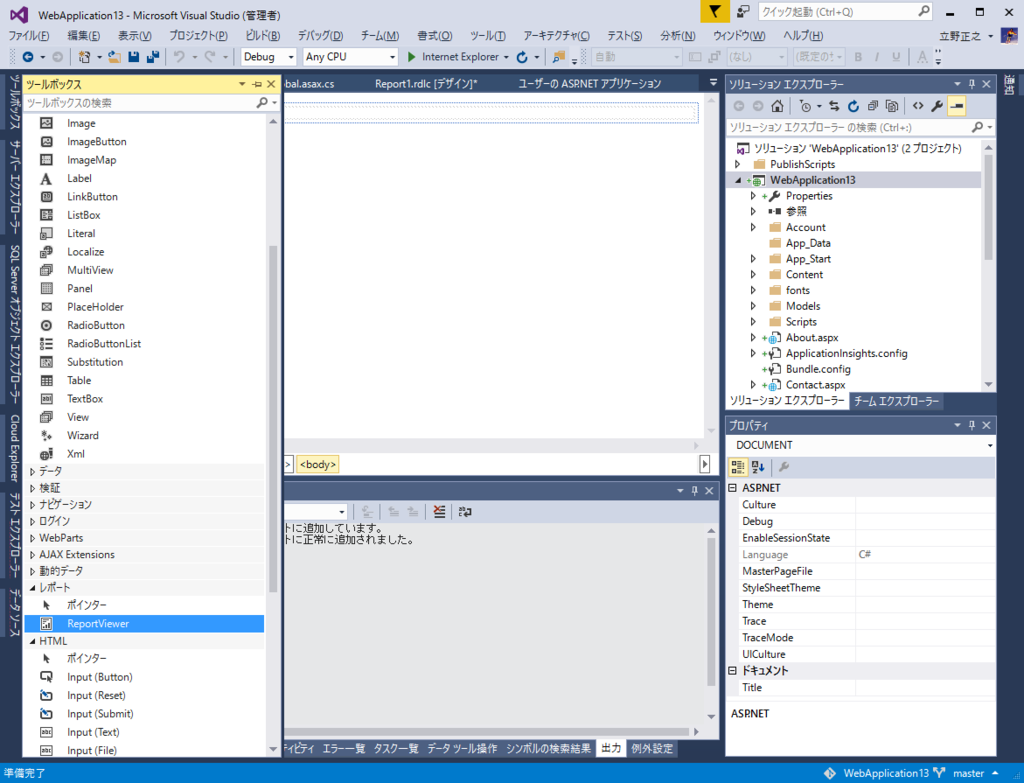The width and height of the screenshot is (1024, 783).
Task: Click the Property Pages wrench icon
Action: tap(784, 467)
